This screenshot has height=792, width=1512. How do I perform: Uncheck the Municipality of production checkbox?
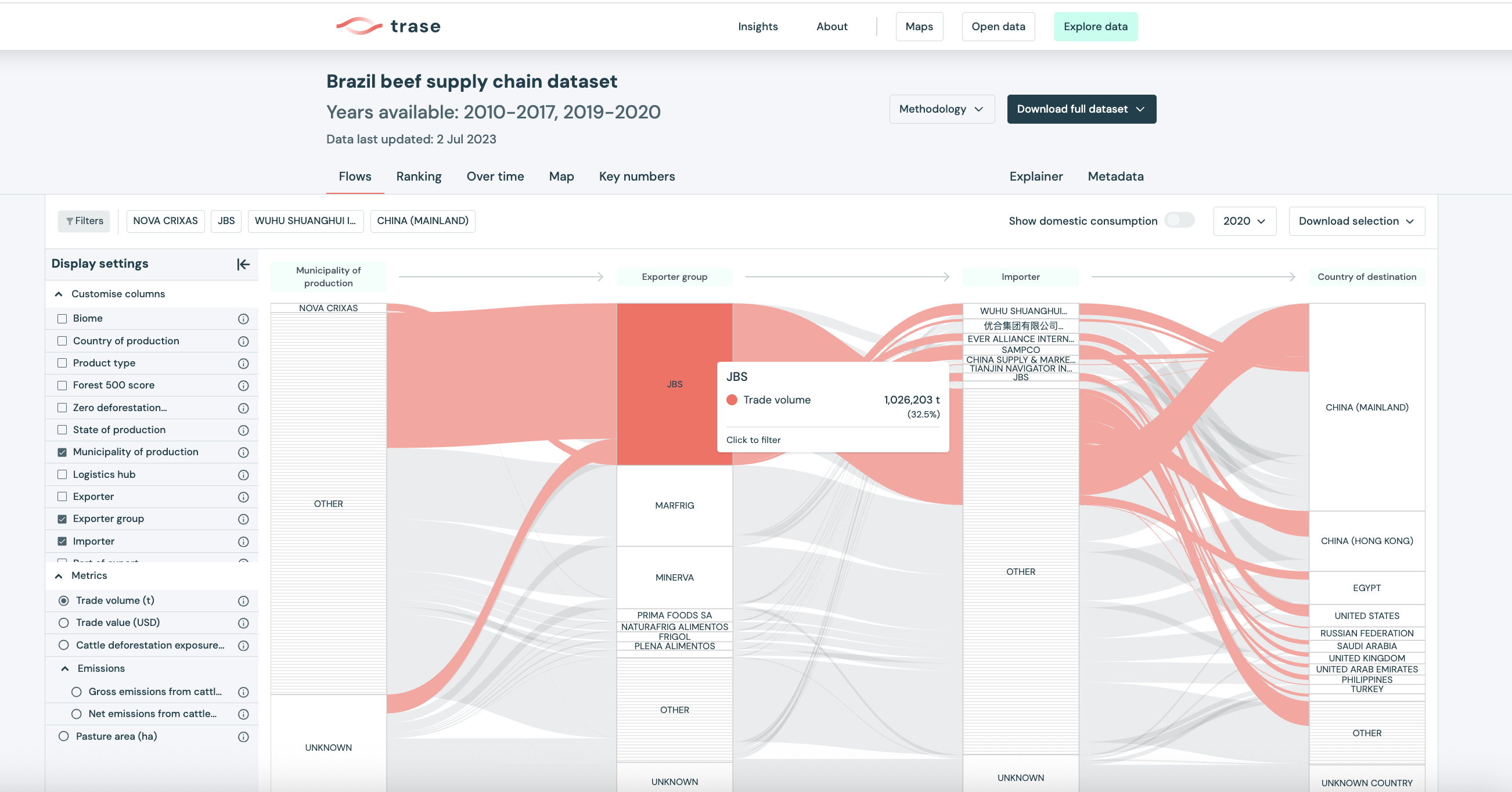click(62, 452)
